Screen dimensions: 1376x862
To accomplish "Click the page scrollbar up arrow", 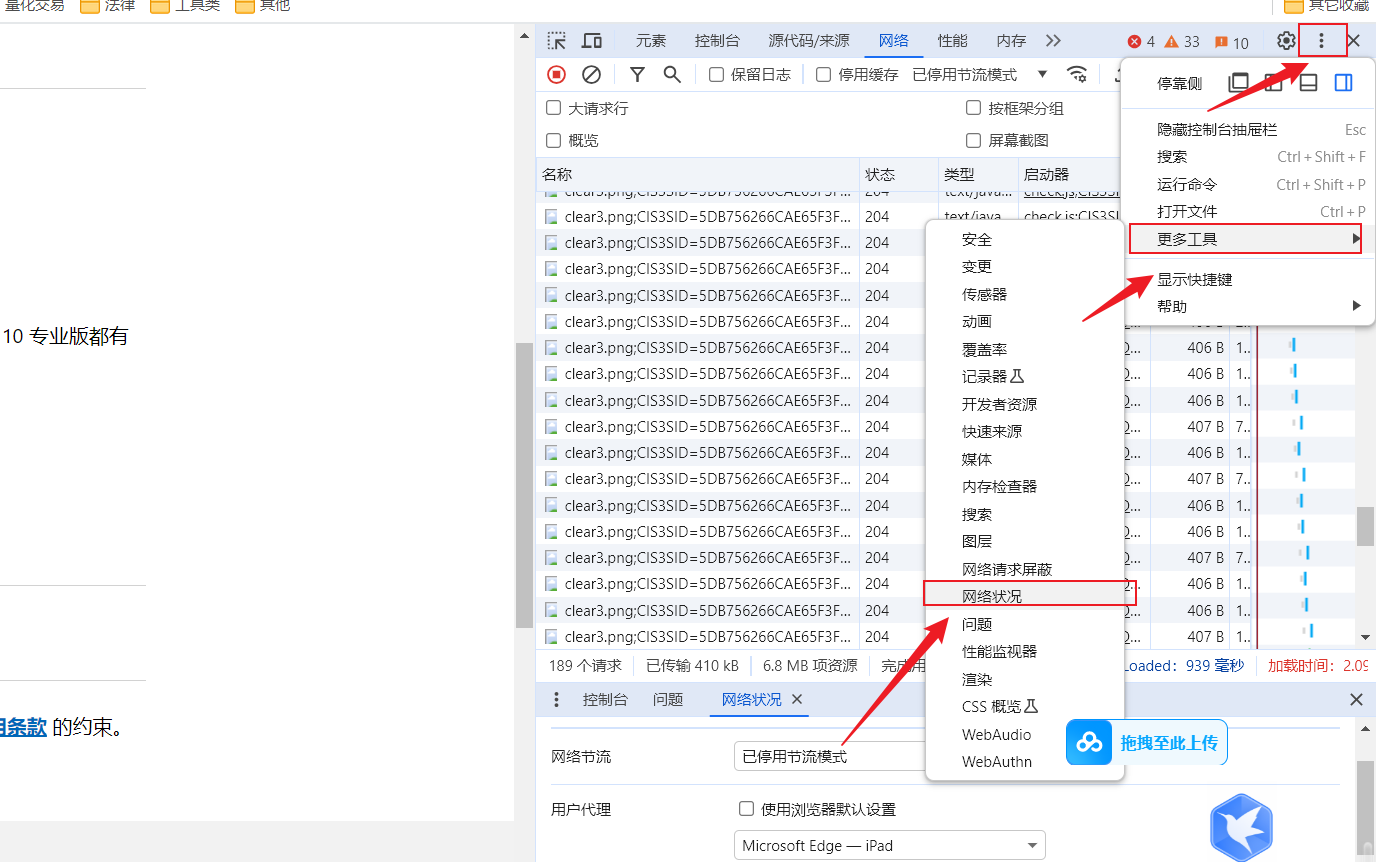I will 524,36.
